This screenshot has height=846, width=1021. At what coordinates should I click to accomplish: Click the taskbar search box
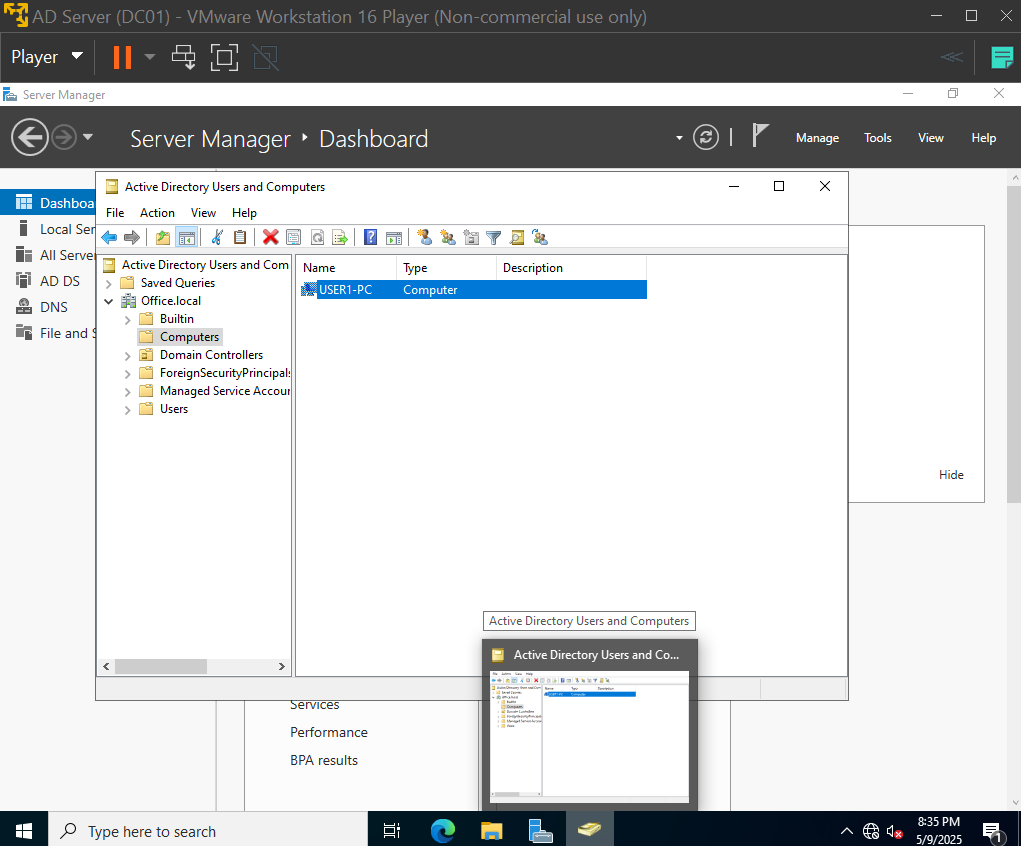(x=208, y=831)
